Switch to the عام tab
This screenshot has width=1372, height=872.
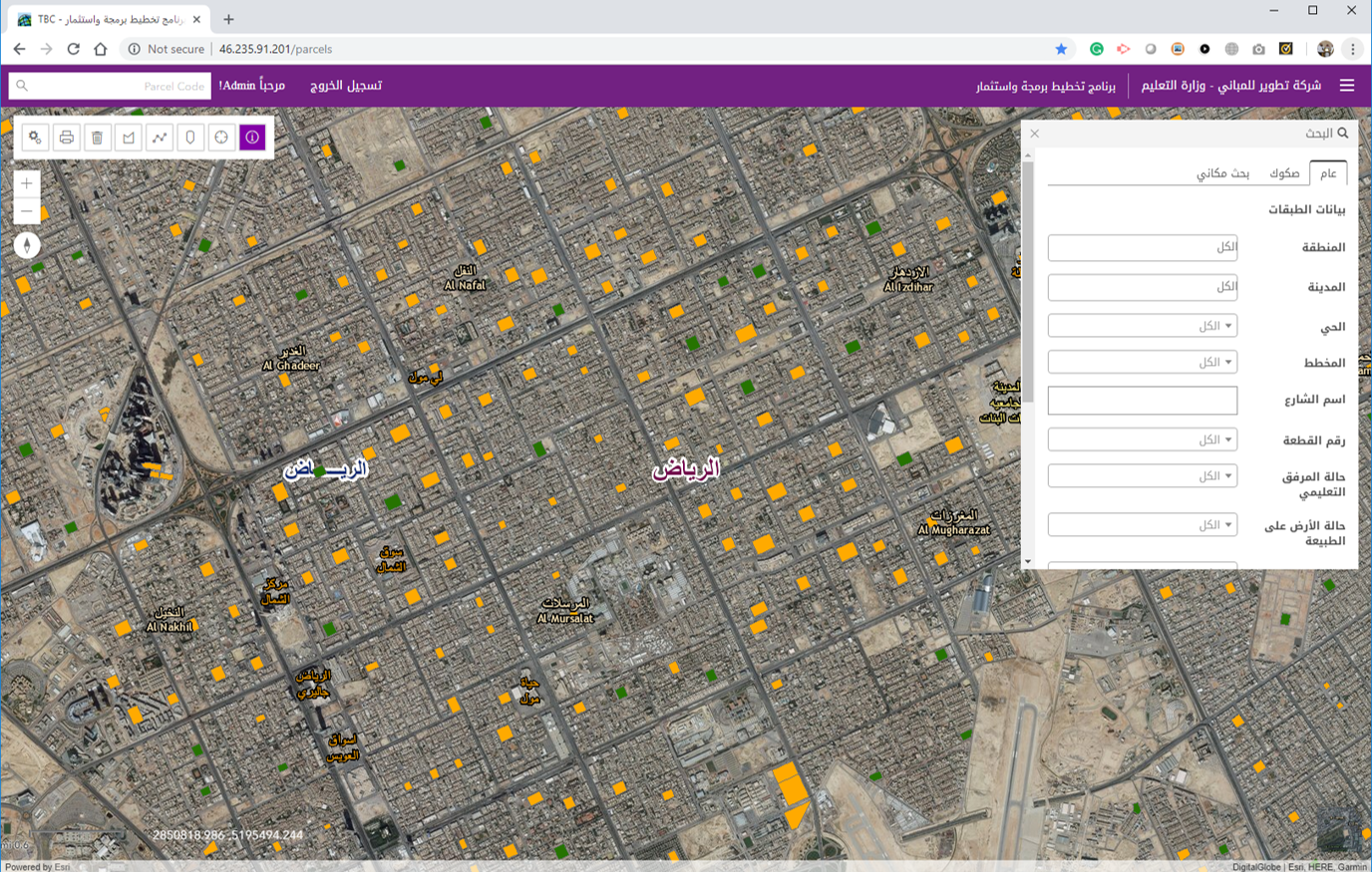(x=1328, y=173)
